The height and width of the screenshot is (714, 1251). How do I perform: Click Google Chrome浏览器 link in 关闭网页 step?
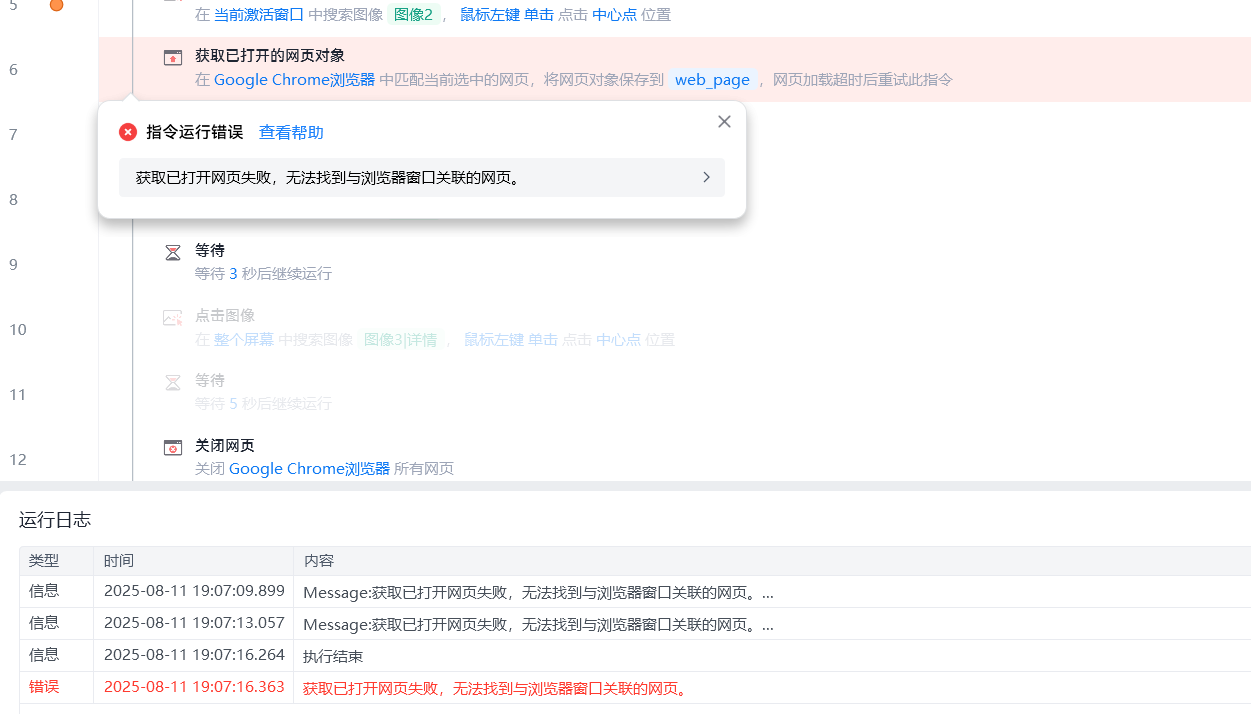(x=309, y=468)
